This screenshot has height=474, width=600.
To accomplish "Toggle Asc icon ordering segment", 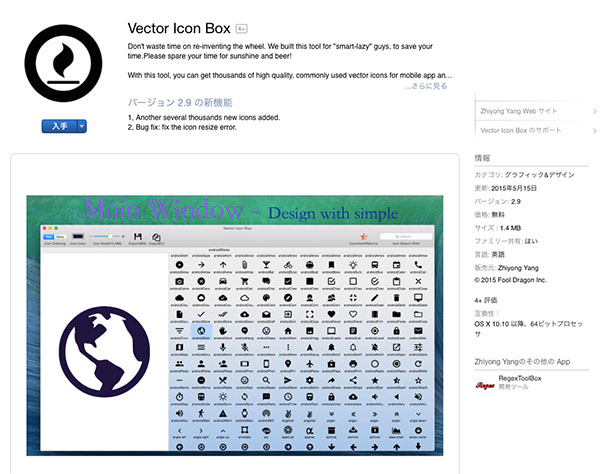I will [x=49, y=237].
